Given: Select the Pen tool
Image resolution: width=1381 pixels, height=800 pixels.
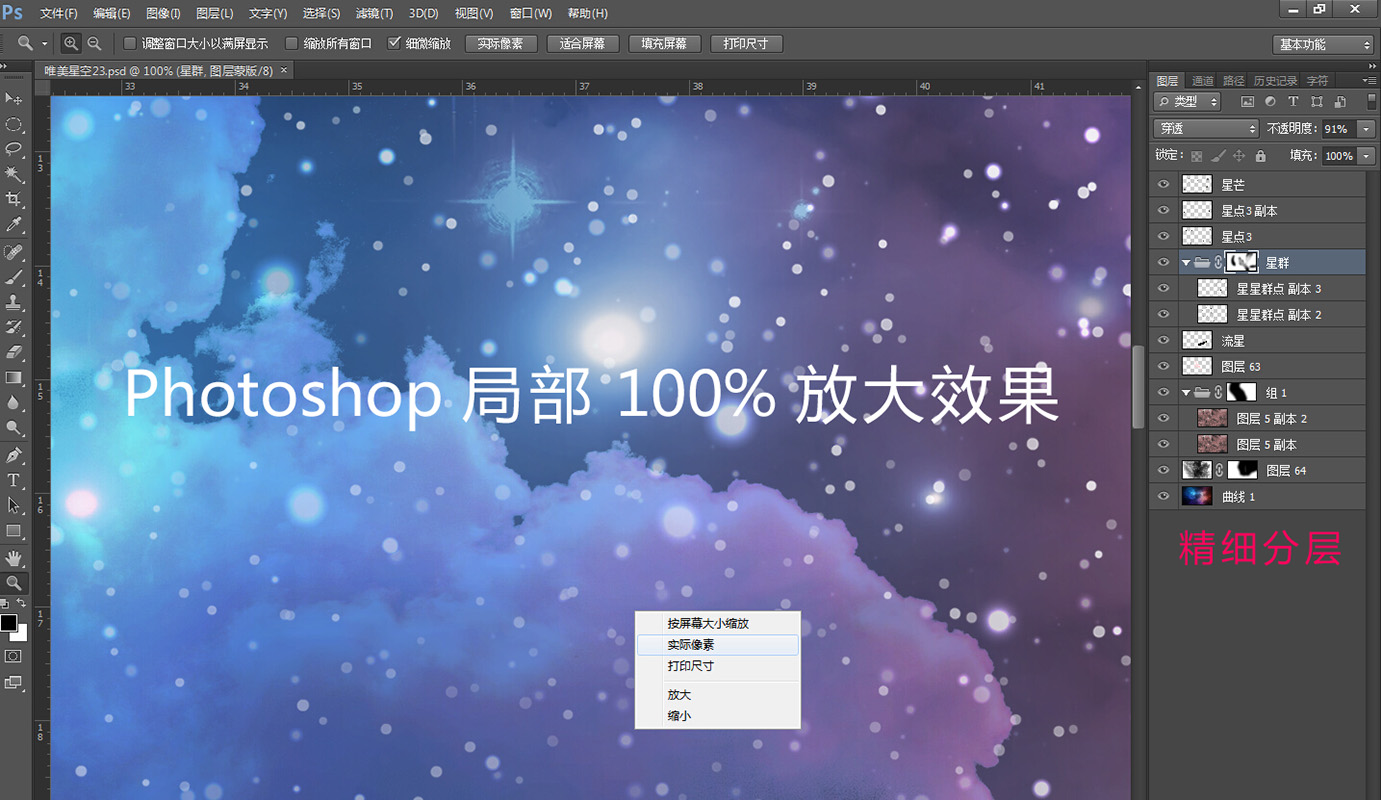Looking at the screenshot, I should tap(14, 455).
